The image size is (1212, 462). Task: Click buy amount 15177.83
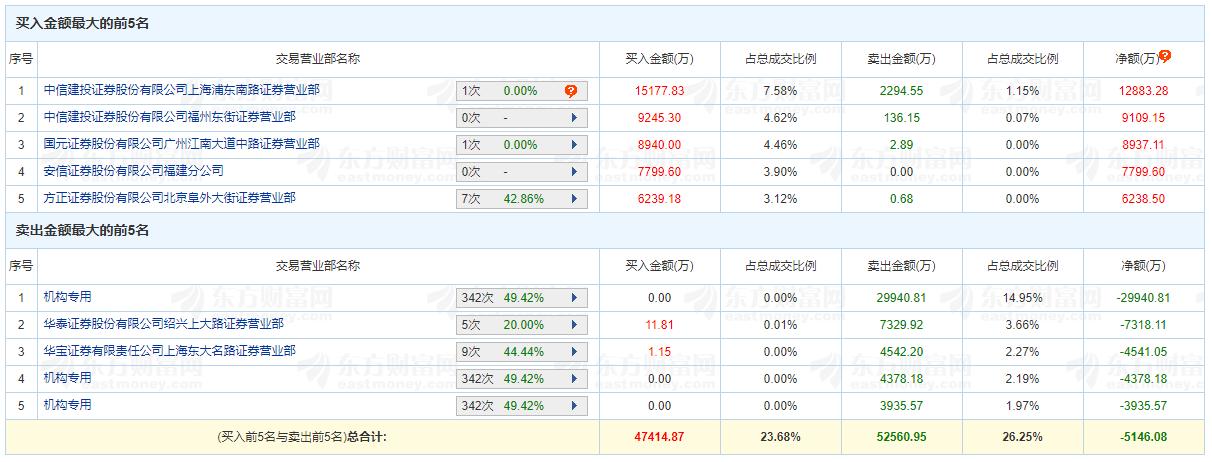[x=659, y=91]
